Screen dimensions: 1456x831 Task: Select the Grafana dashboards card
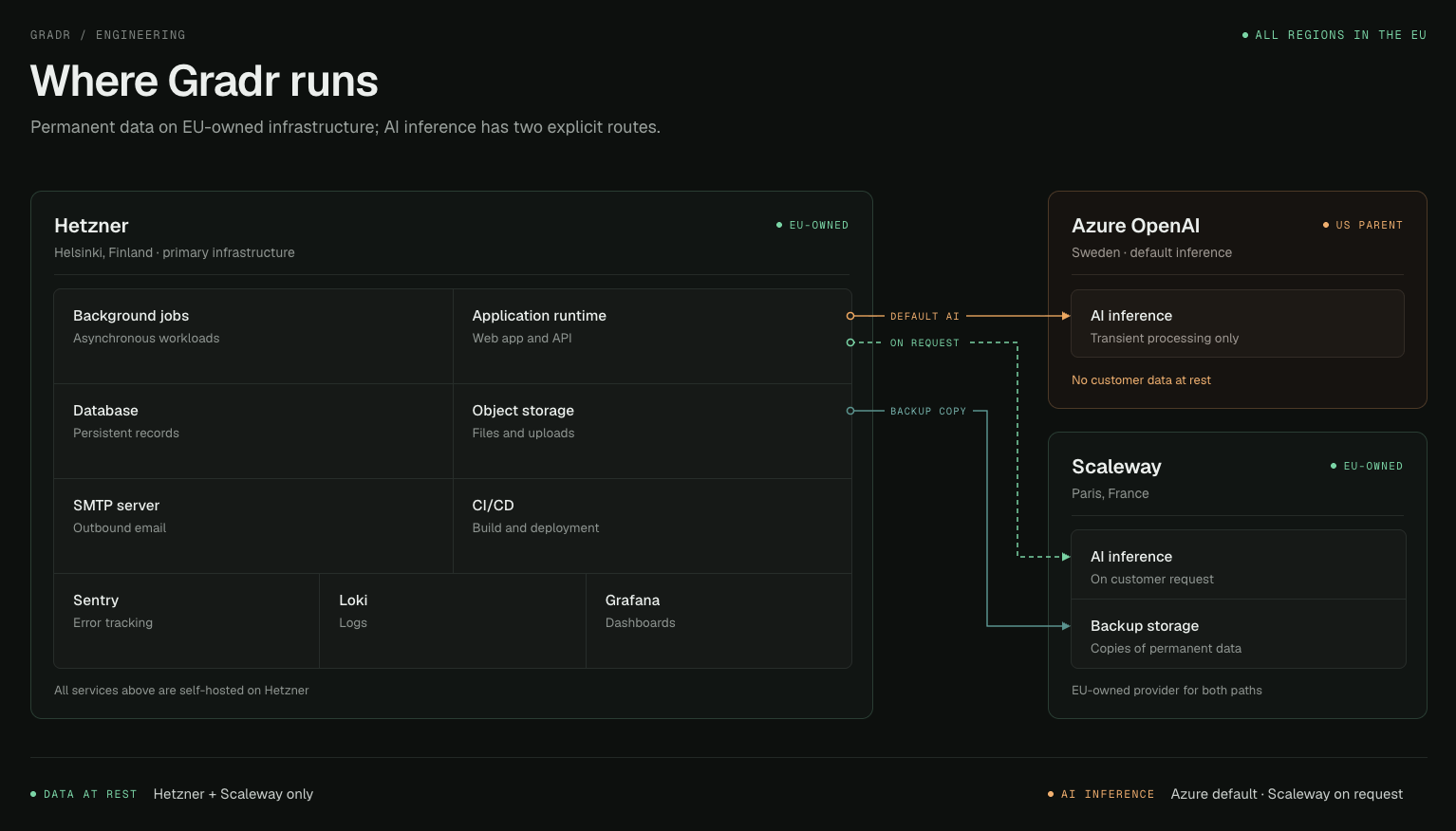click(719, 621)
